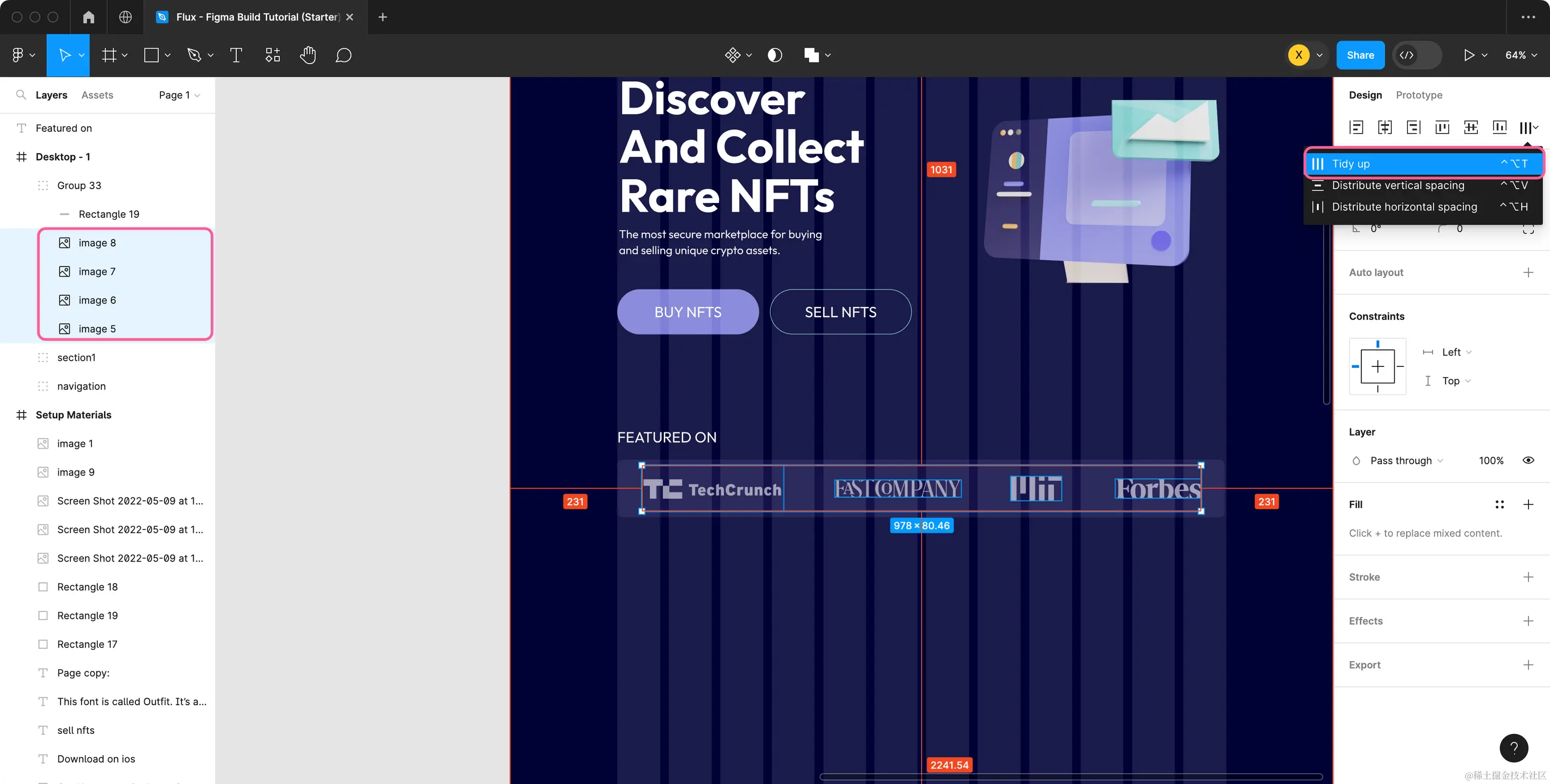Select the image 6 layer

coord(97,300)
